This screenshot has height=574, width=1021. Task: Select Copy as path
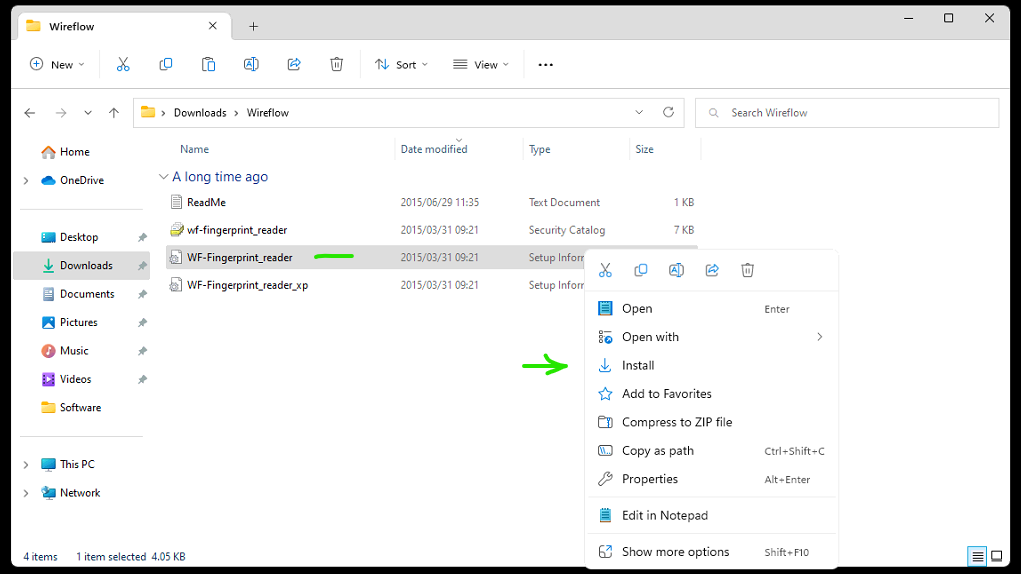tap(712, 451)
